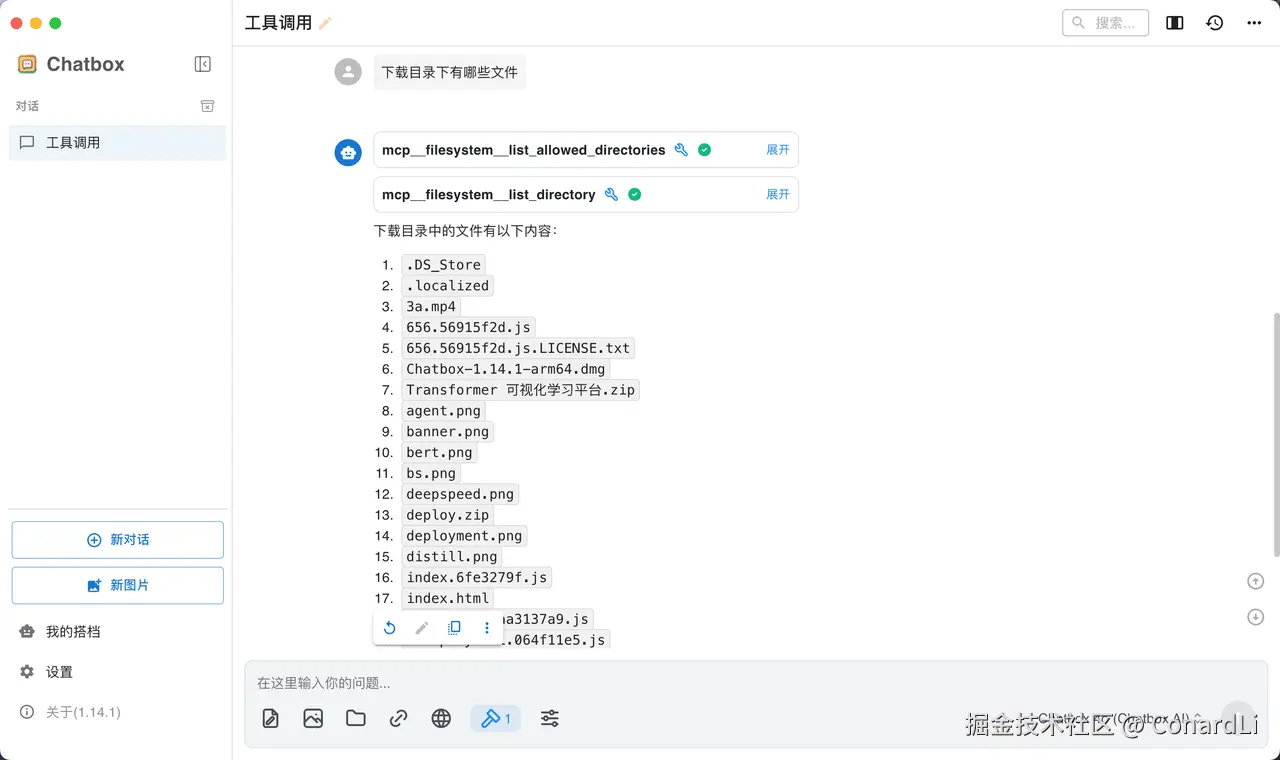
Task: Click the .DS_Store file entry
Action: 444,265
